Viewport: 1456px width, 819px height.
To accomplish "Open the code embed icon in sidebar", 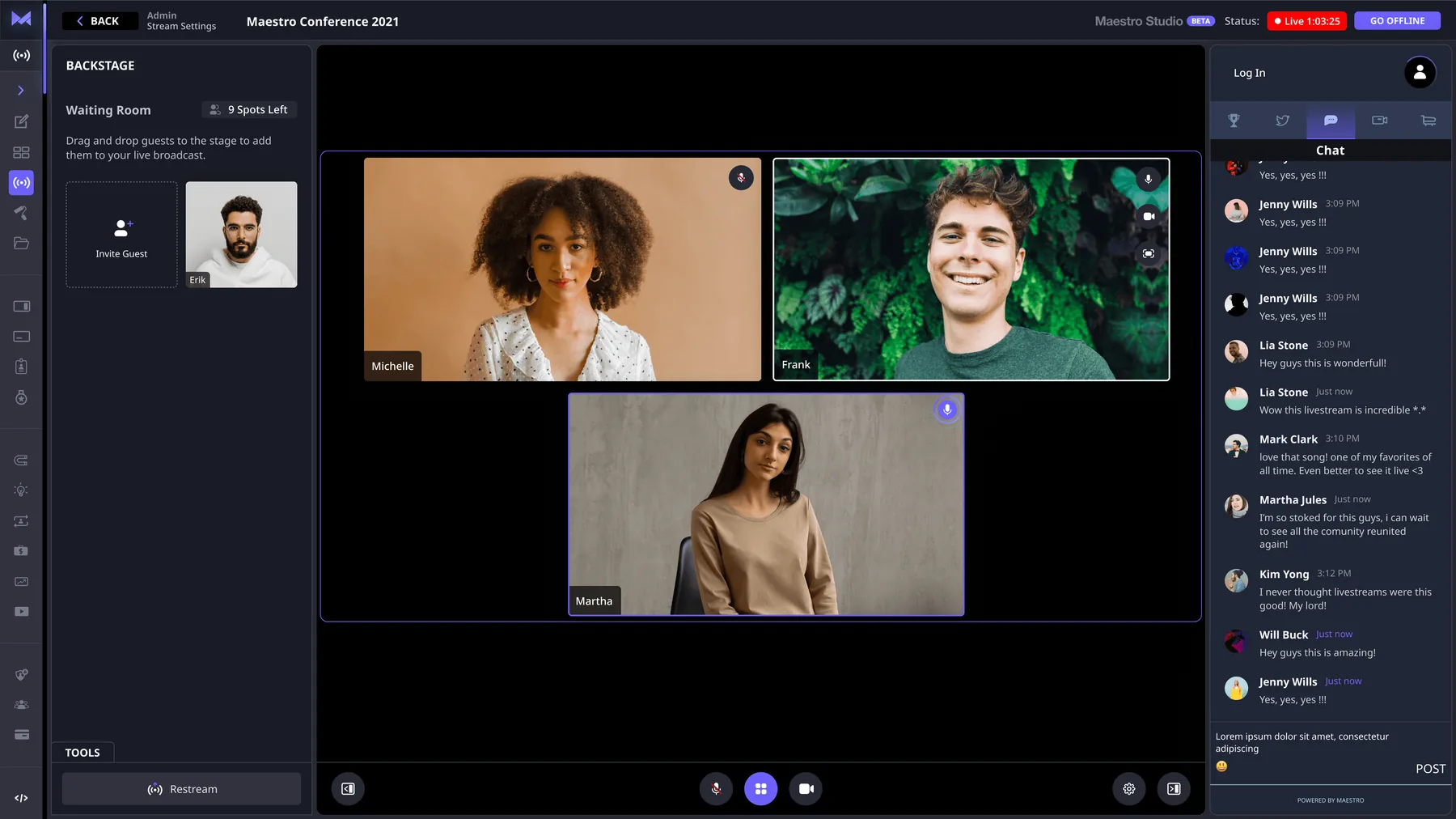I will click(x=21, y=798).
